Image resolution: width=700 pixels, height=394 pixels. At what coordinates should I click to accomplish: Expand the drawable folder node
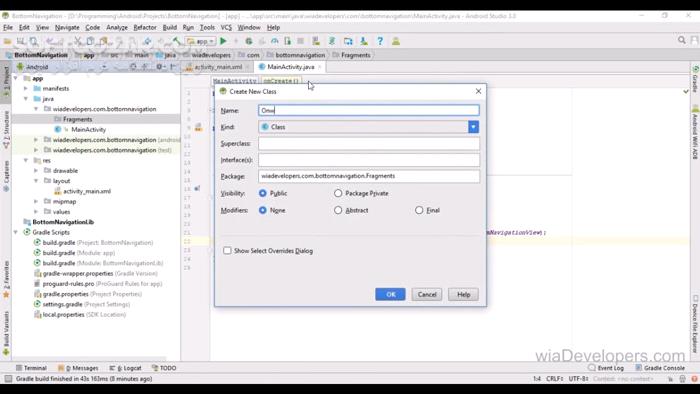tap(36, 170)
